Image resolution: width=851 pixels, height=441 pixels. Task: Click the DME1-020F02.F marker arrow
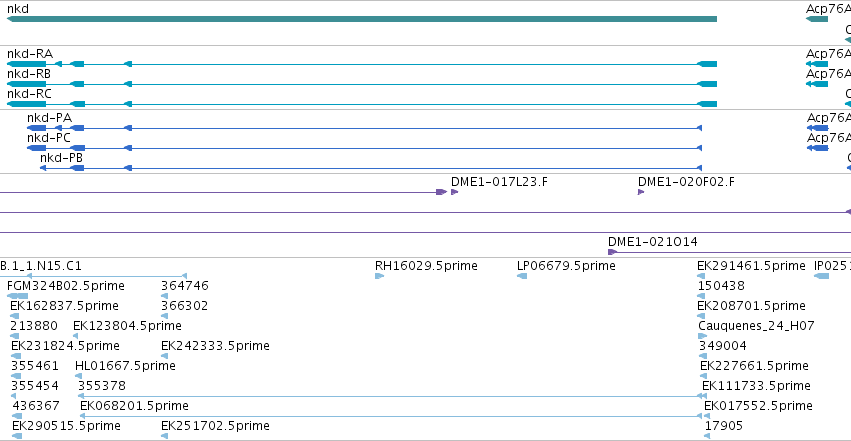click(x=641, y=192)
